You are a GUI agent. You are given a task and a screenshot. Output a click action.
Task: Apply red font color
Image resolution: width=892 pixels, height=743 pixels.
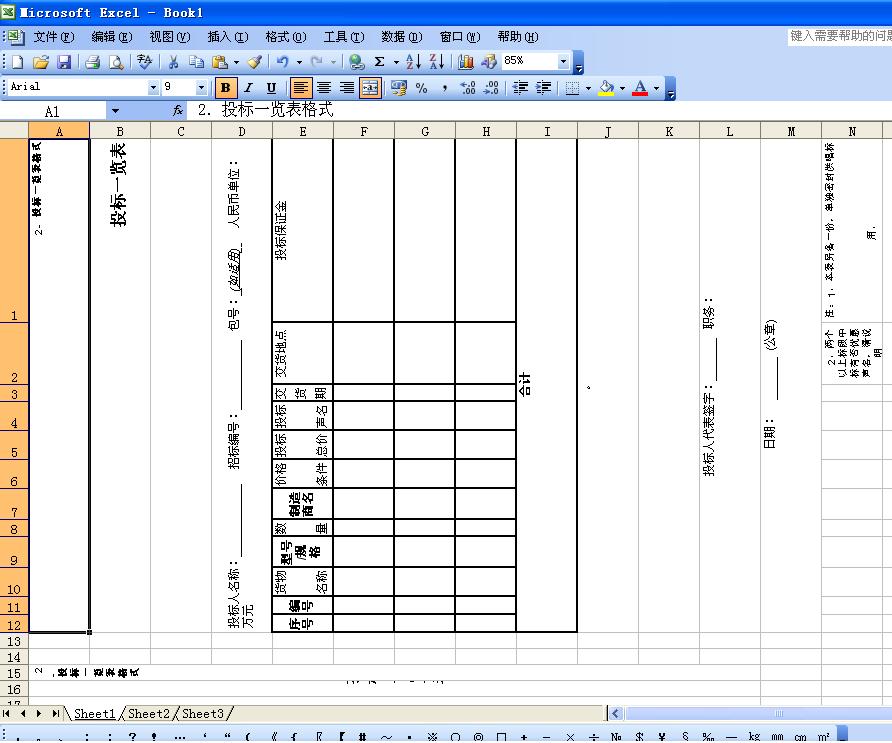640,88
